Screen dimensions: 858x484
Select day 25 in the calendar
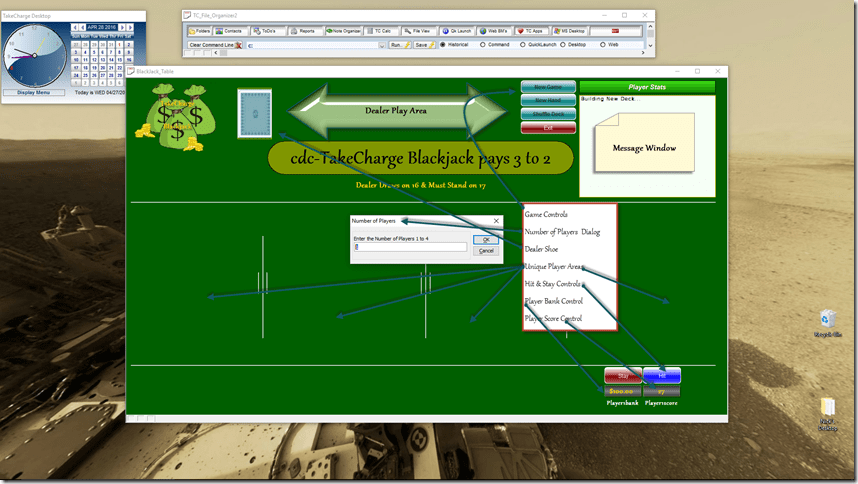coord(85,75)
